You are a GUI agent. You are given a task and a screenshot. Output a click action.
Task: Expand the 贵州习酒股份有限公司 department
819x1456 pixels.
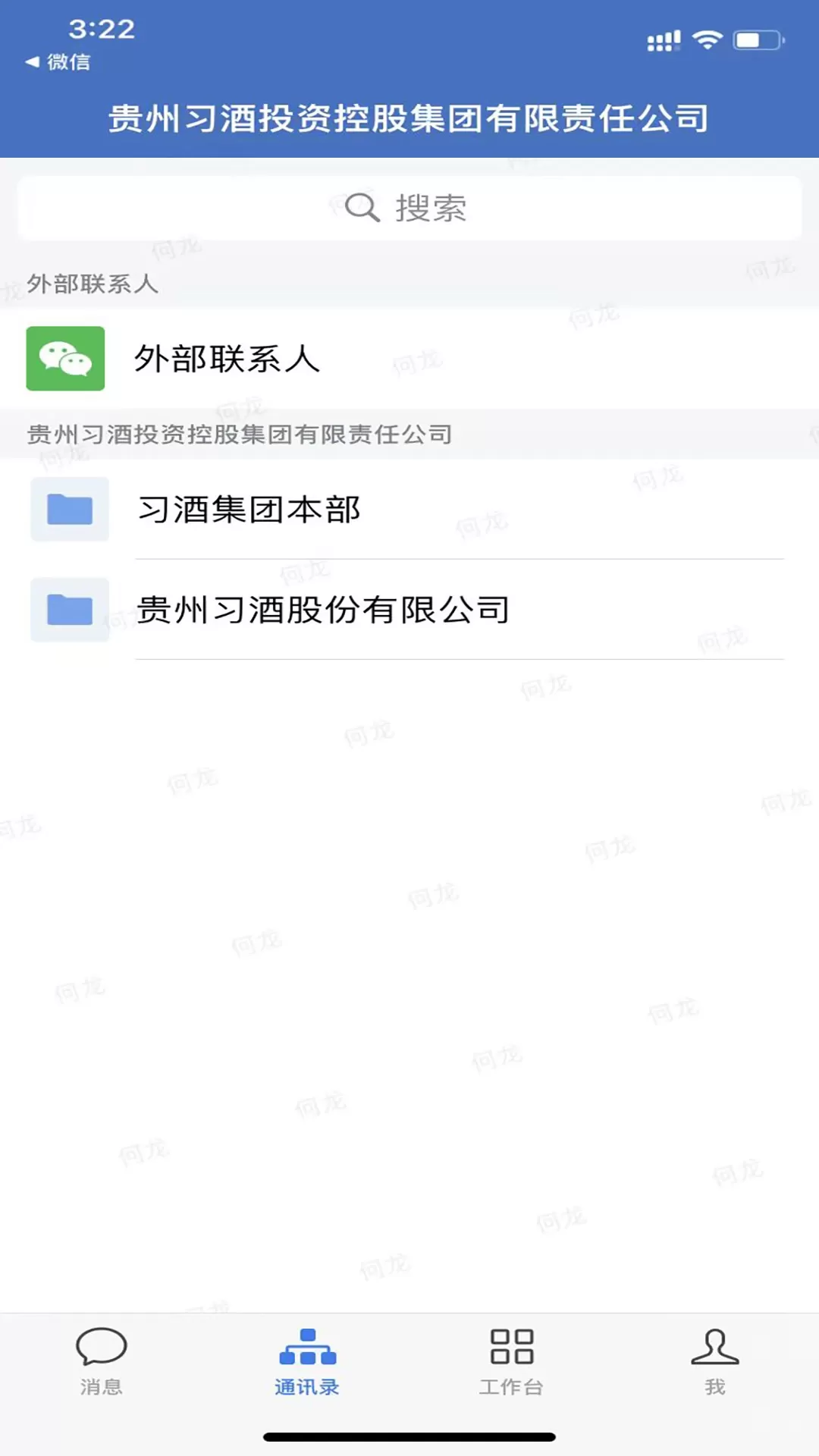pos(409,610)
